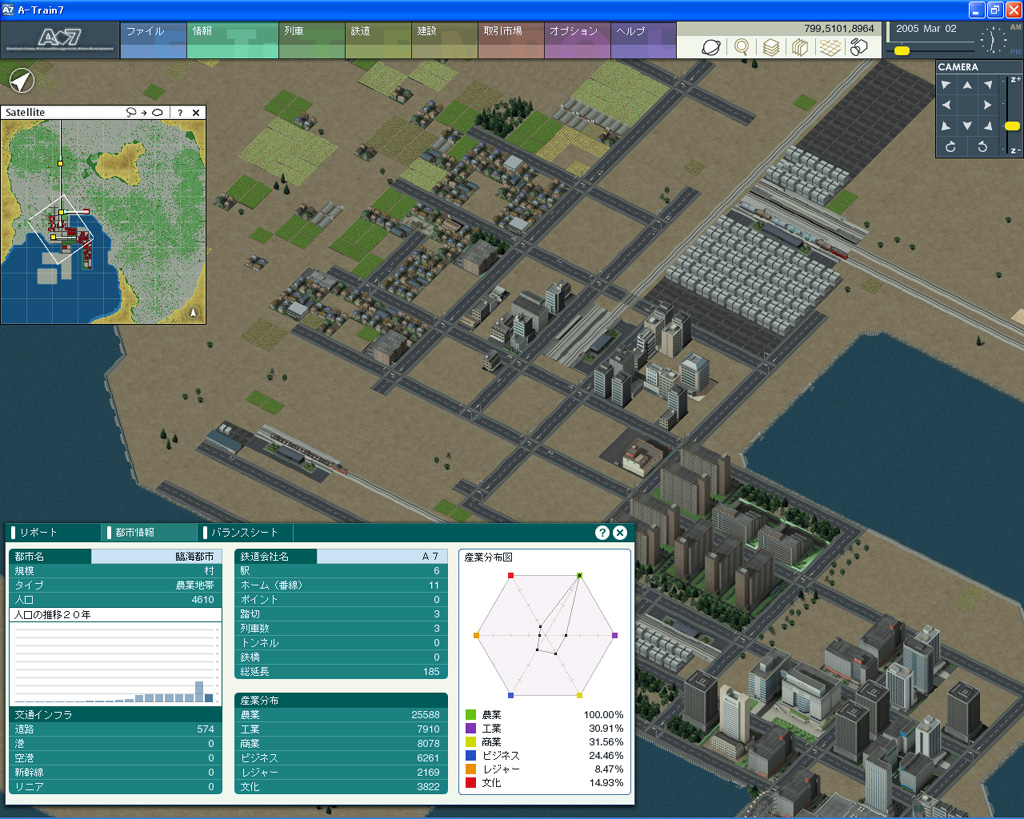Viewport: 1024px width, 819px height.
Task: Click the 列車数 3 row
Action: (340, 628)
